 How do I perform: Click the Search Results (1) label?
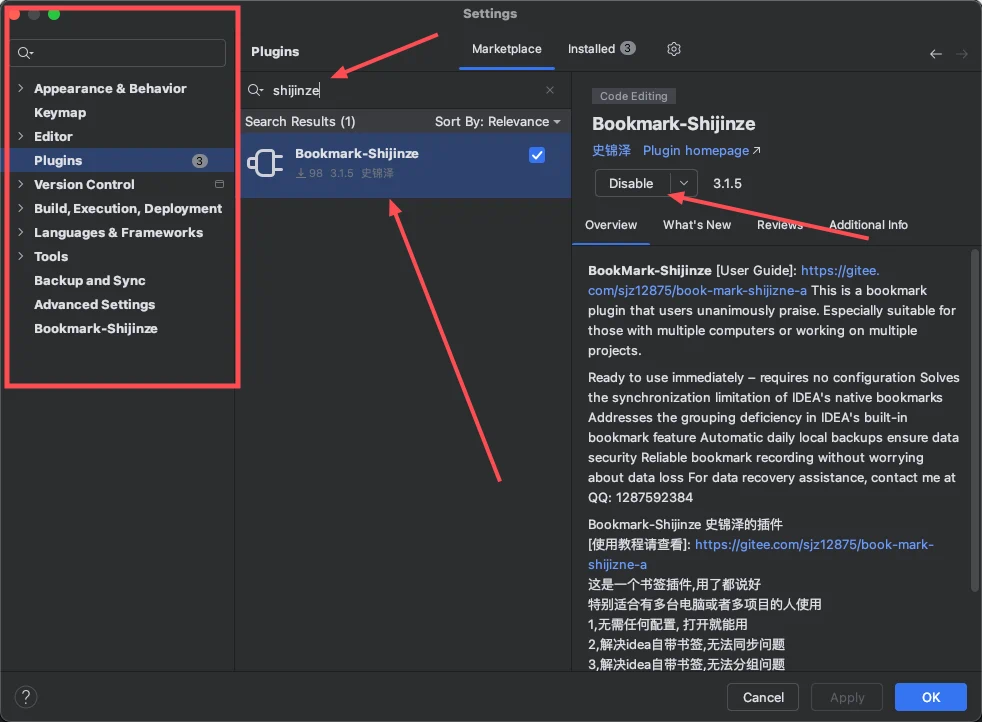300,121
